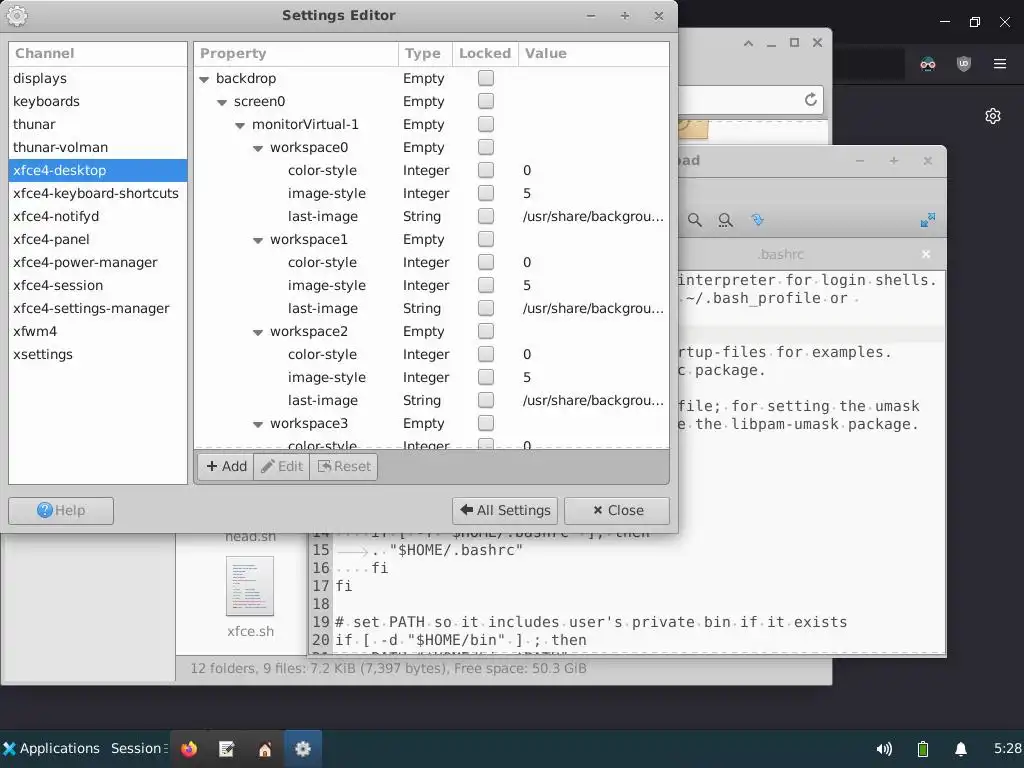
Task: Collapse the workspace3 tree node
Action: (258, 424)
